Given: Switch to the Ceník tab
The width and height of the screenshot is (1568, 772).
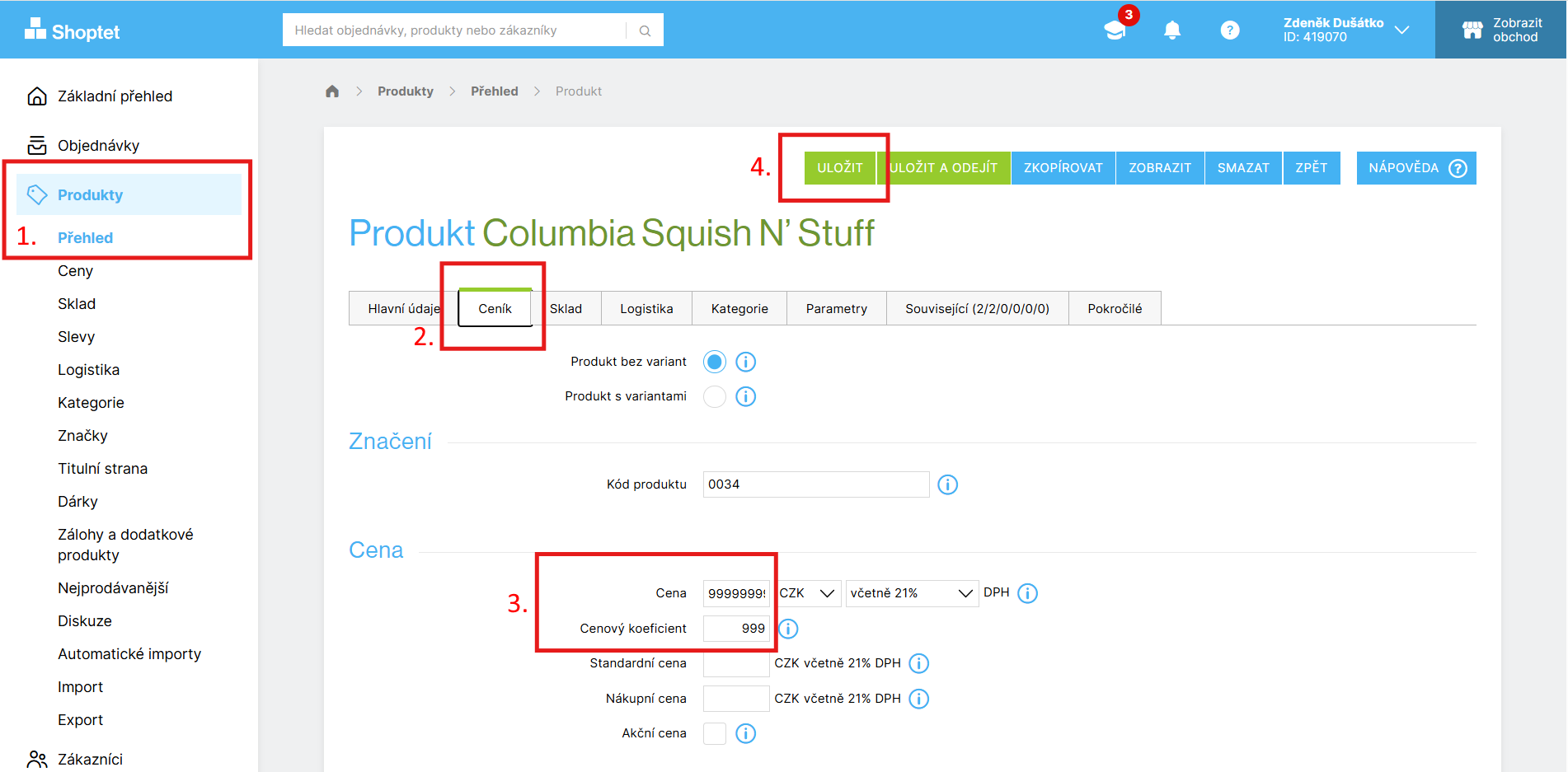Looking at the screenshot, I should [x=495, y=308].
